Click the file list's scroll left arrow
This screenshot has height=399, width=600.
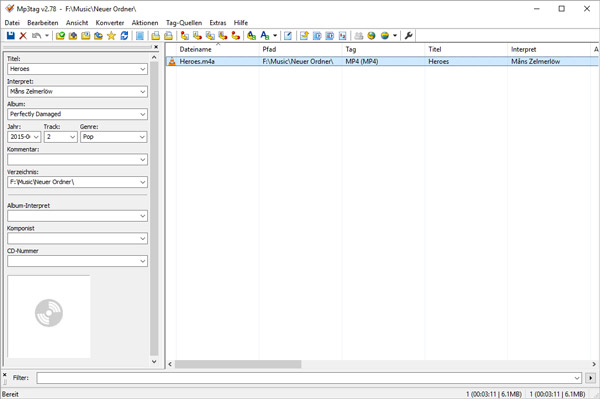tap(170, 364)
